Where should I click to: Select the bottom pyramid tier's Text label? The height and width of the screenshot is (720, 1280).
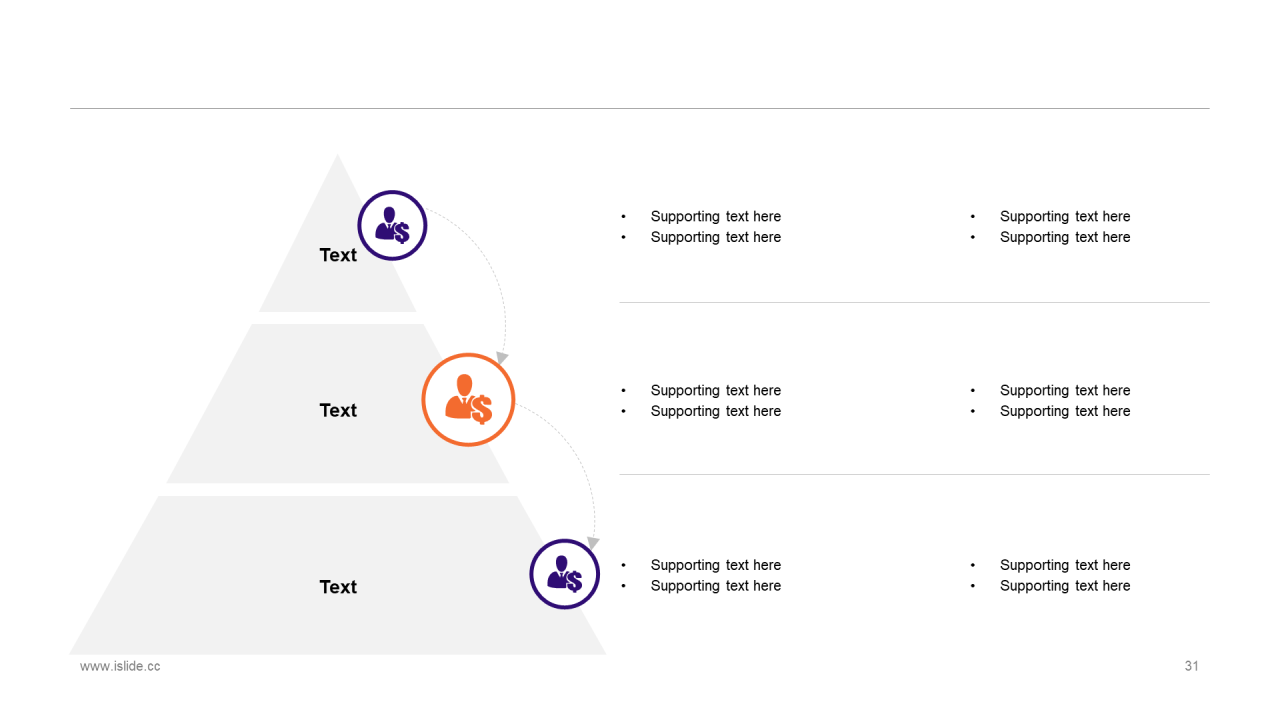(338, 587)
